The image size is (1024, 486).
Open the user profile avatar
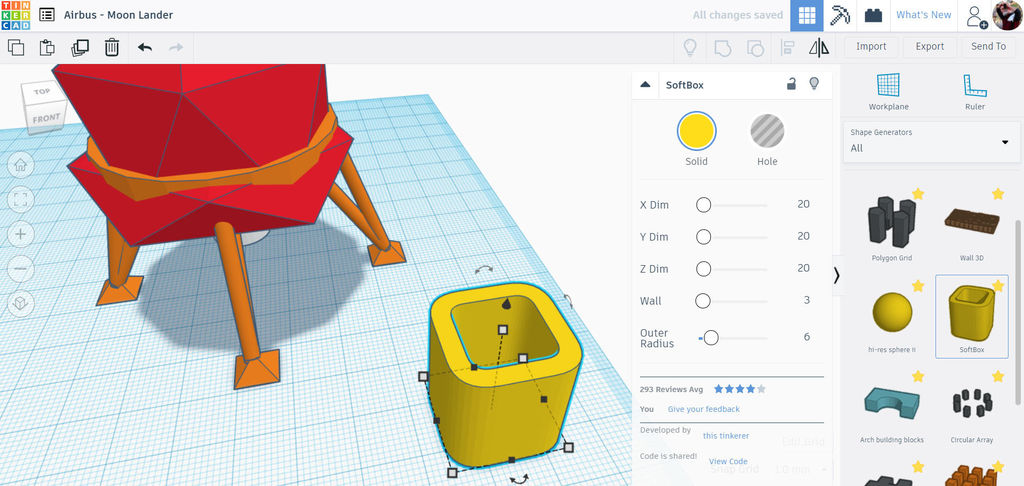(1007, 15)
